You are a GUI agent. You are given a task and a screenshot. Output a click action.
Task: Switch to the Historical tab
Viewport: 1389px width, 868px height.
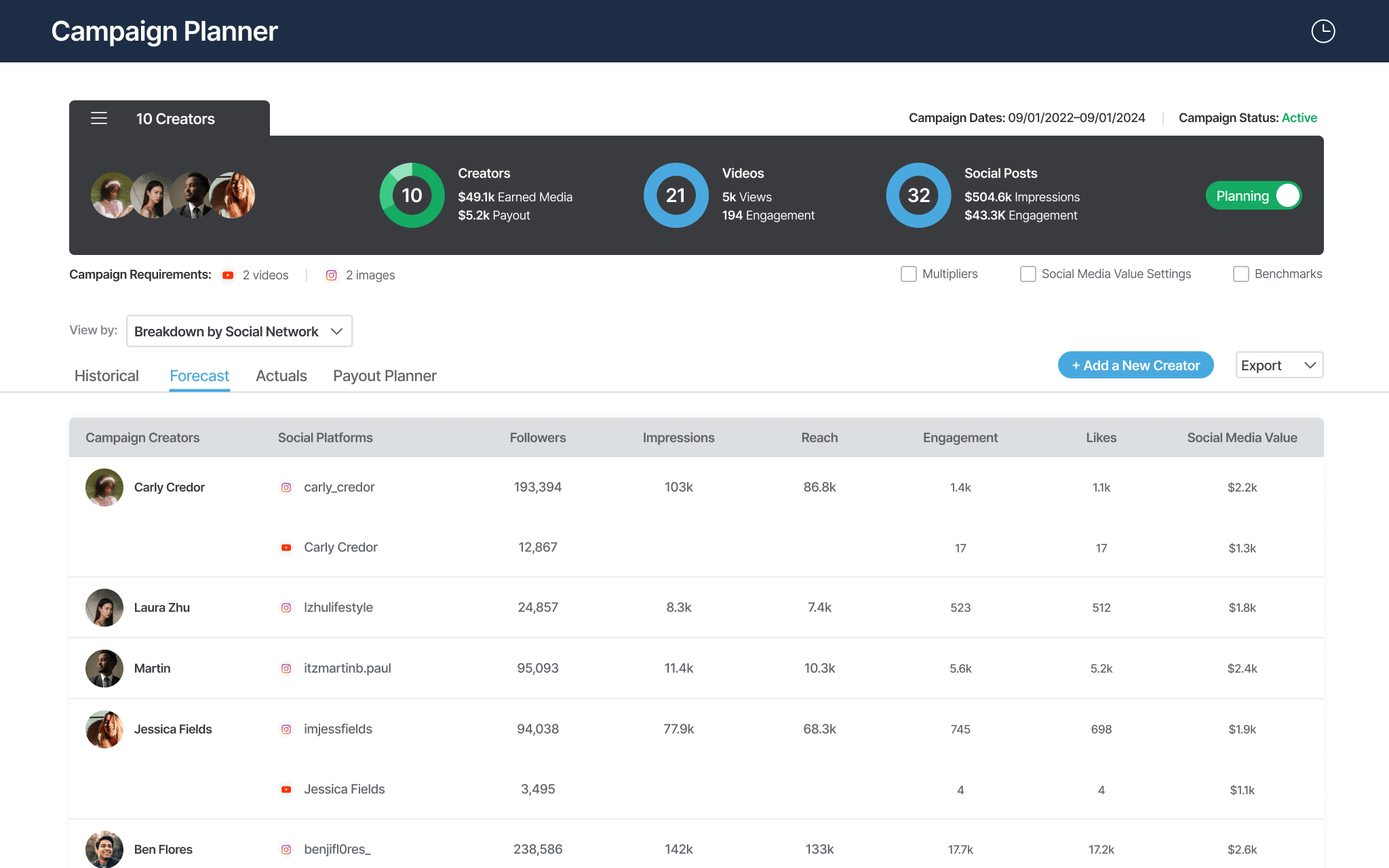(x=106, y=374)
